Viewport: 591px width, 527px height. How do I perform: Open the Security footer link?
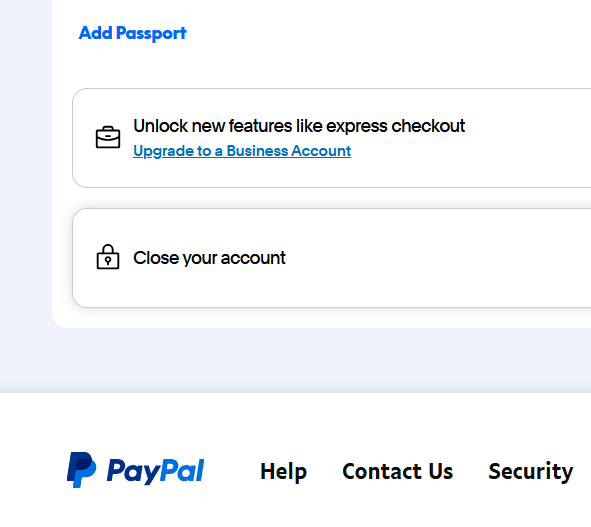(531, 471)
